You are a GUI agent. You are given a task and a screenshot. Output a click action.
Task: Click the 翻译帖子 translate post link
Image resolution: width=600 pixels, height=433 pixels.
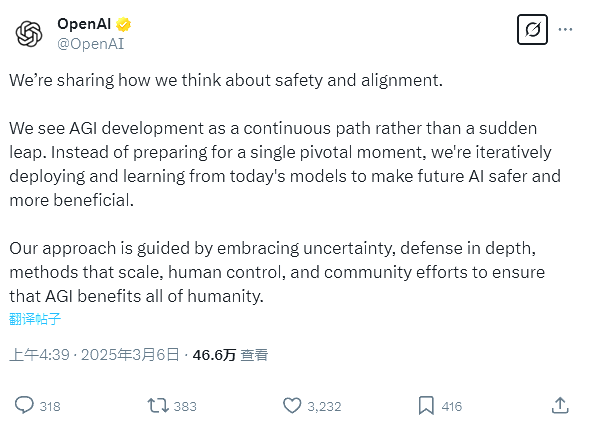pyautogui.click(x=35, y=319)
